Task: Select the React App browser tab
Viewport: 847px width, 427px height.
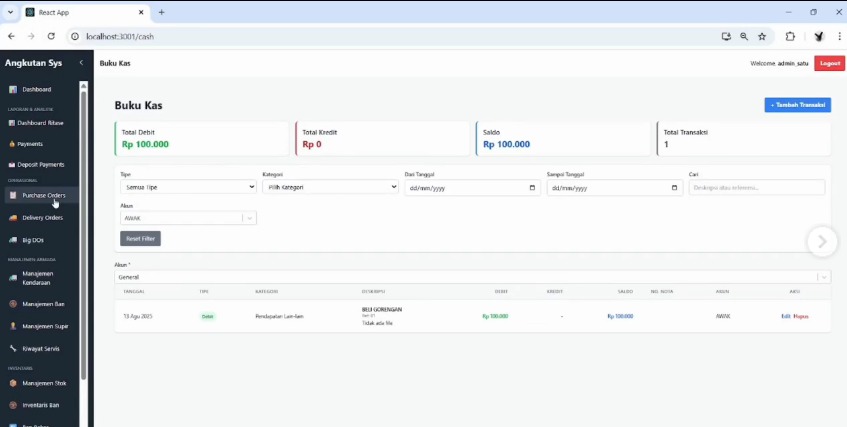Action: [85, 12]
